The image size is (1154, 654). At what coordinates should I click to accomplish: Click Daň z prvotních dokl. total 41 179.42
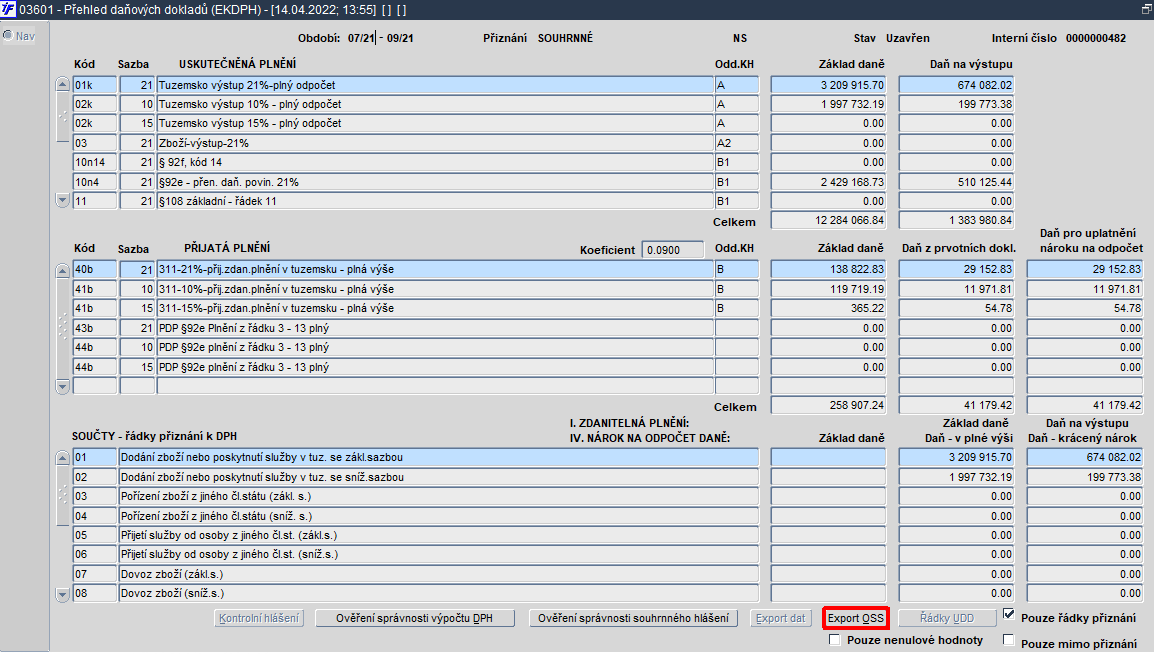coord(956,405)
